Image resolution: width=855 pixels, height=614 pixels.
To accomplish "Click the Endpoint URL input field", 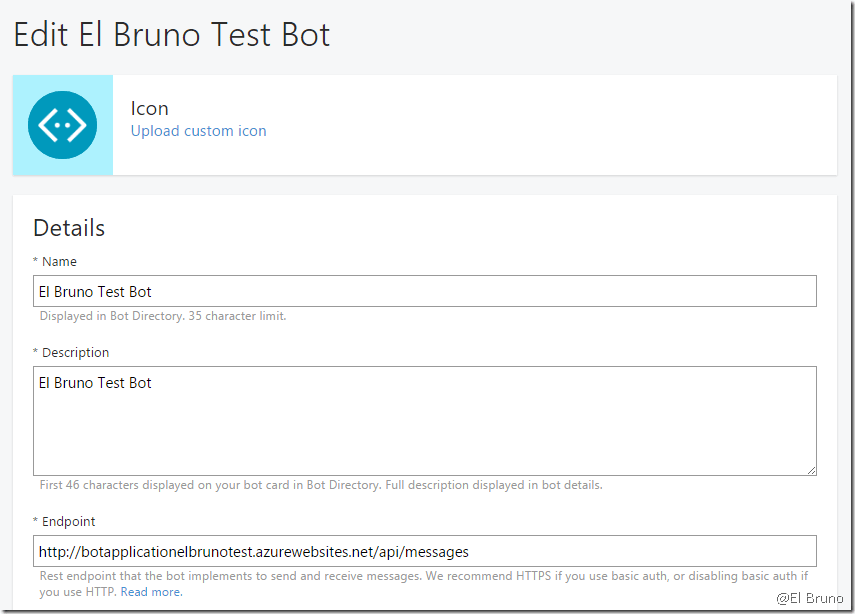I will 424,551.
